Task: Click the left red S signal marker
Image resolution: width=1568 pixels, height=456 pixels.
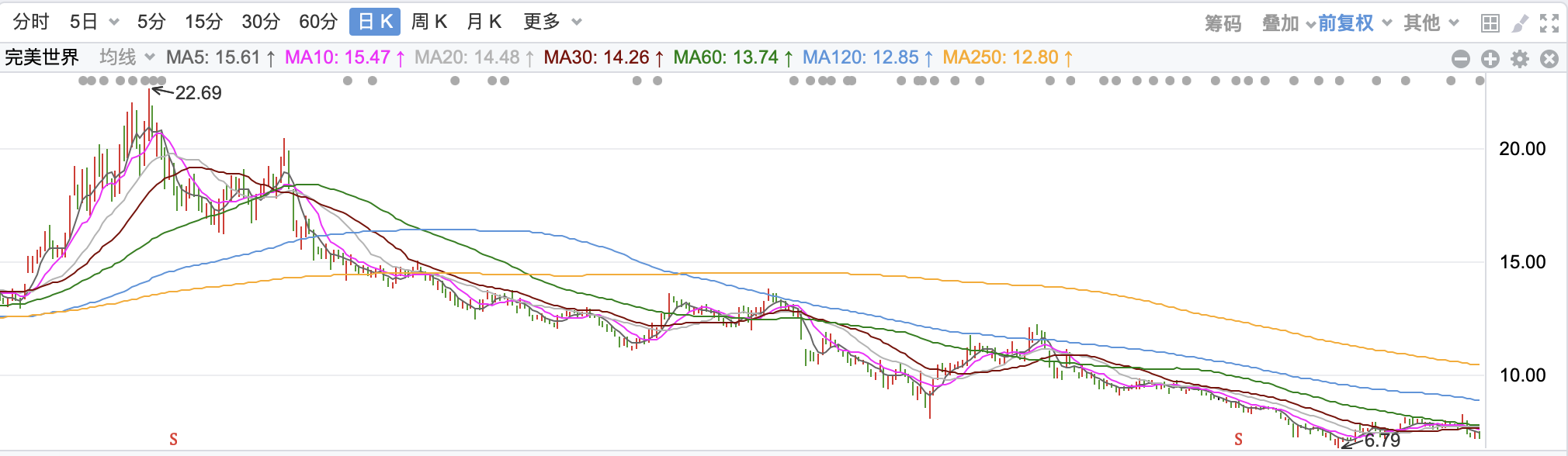Action: pos(174,440)
